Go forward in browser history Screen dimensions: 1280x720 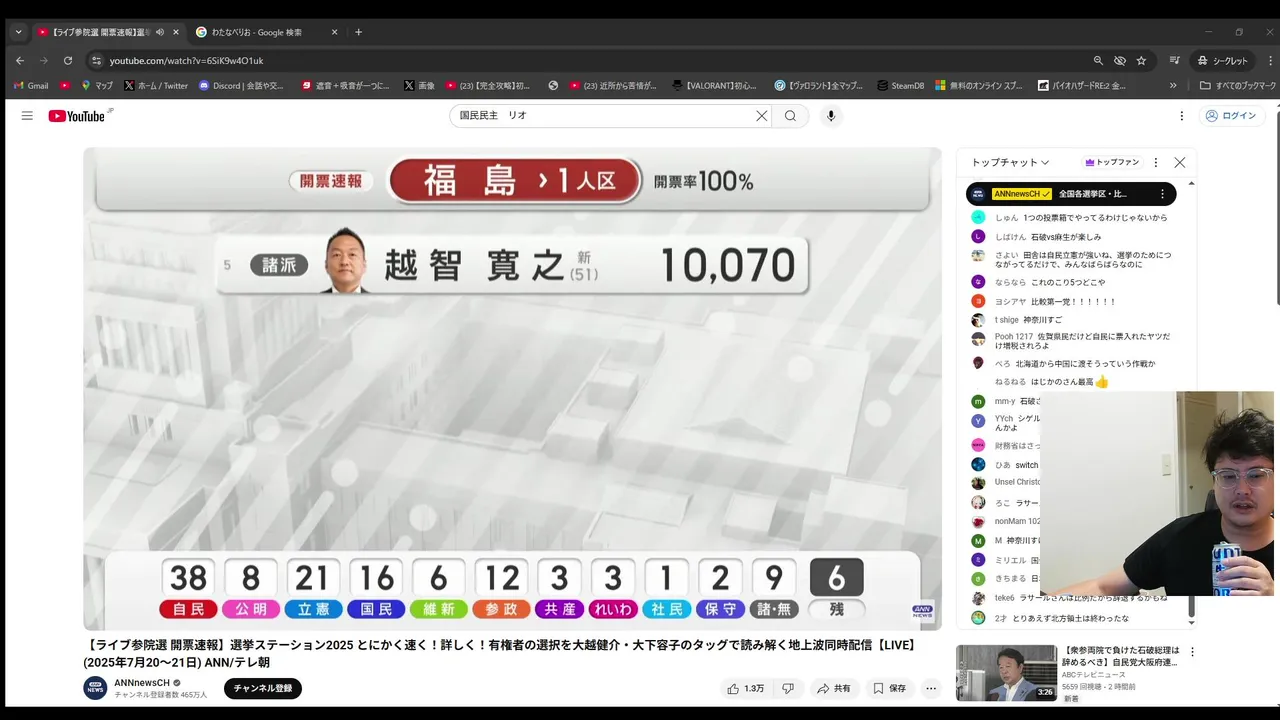44,60
